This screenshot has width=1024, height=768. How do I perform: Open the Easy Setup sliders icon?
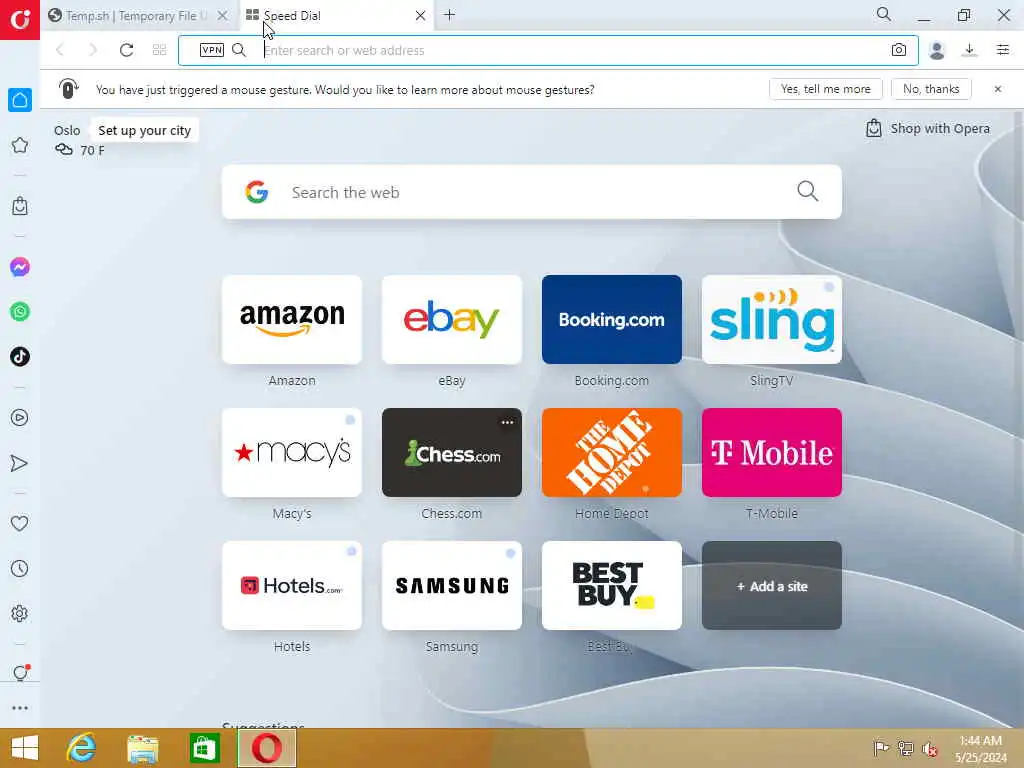coord(1003,50)
